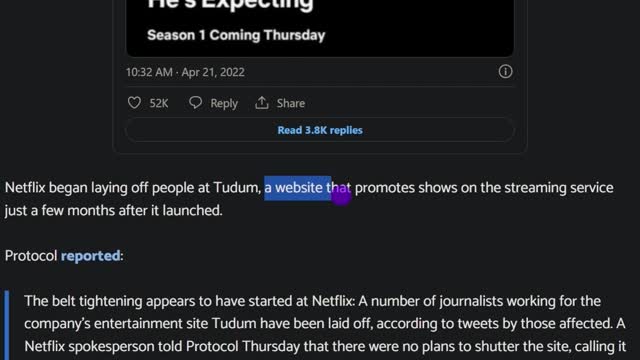Open Read 3.8K replies
The height and width of the screenshot is (360, 640).
pos(320,130)
